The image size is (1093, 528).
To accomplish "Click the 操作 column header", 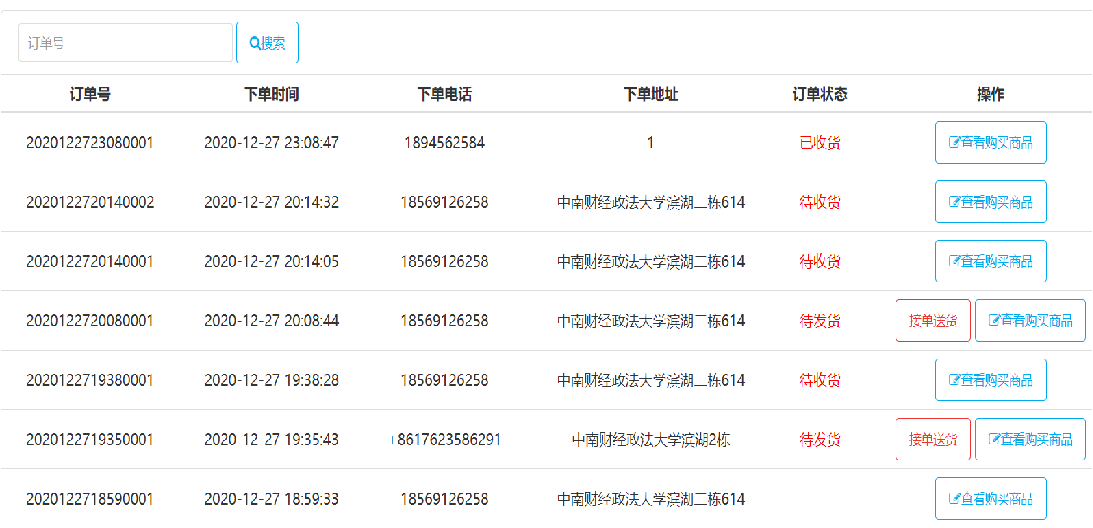I will 991,95.
